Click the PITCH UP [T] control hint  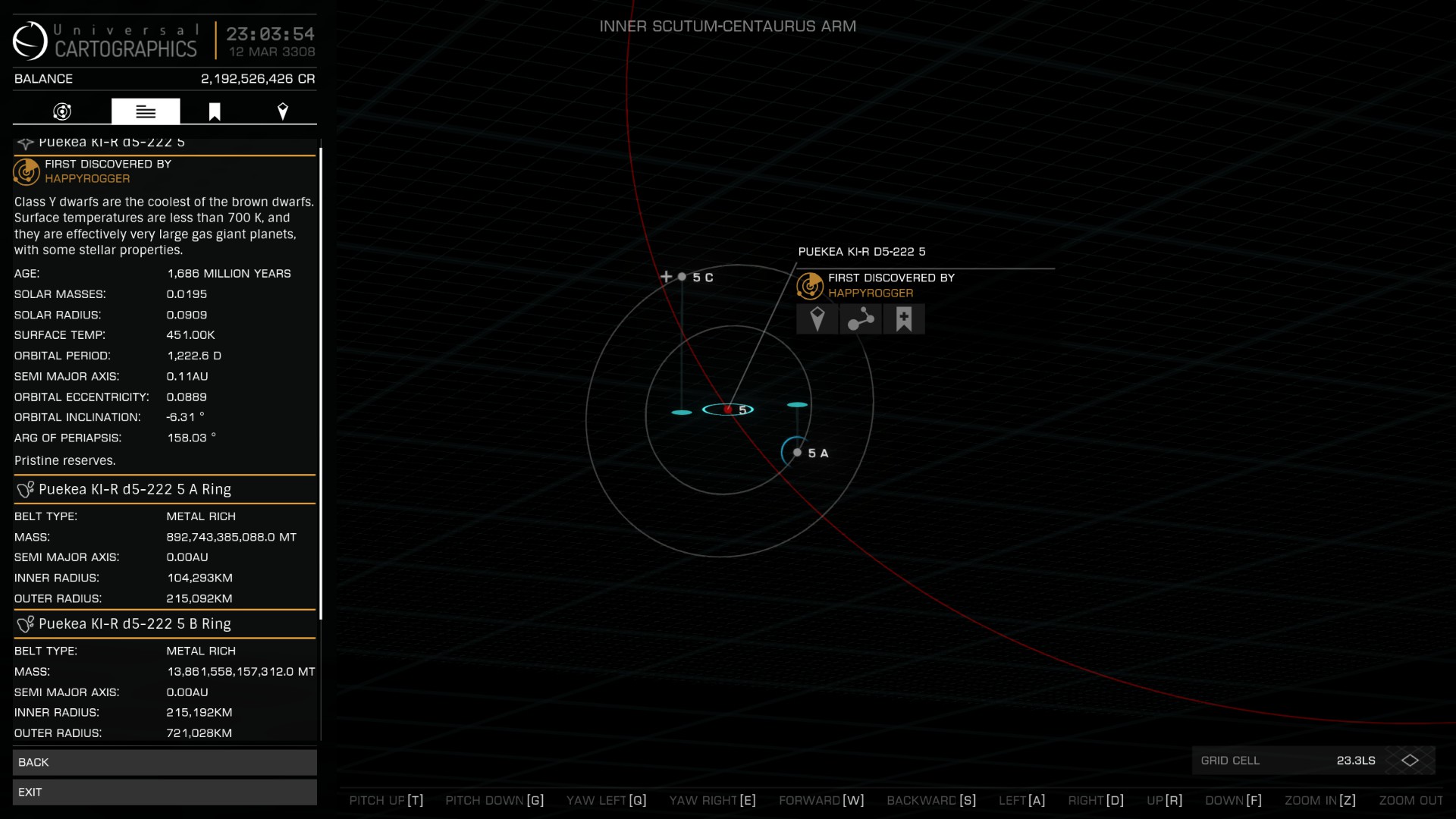point(386,800)
